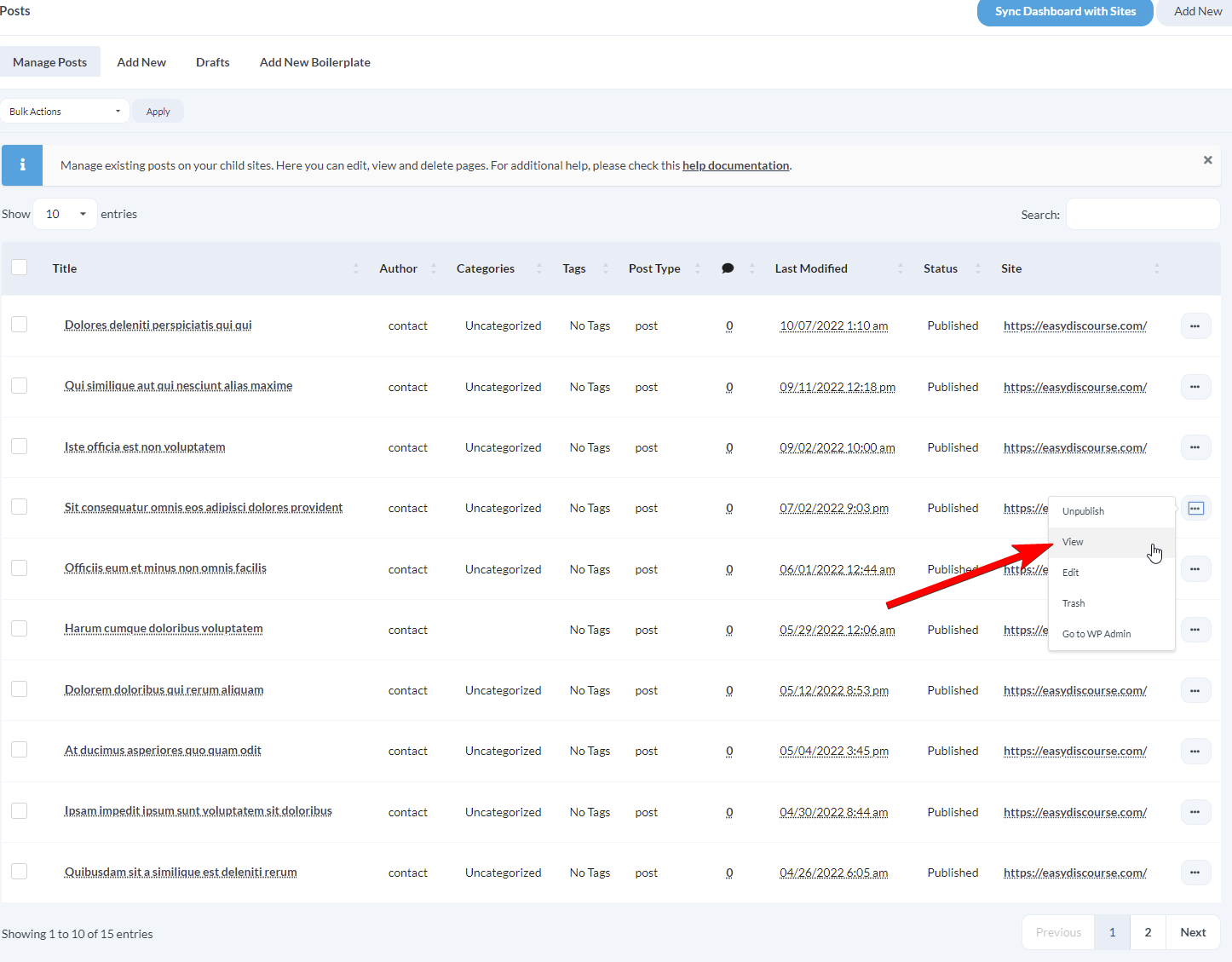Open actions menu for "At ducimus asperiores quo quam odit"

click(1195, 751)
